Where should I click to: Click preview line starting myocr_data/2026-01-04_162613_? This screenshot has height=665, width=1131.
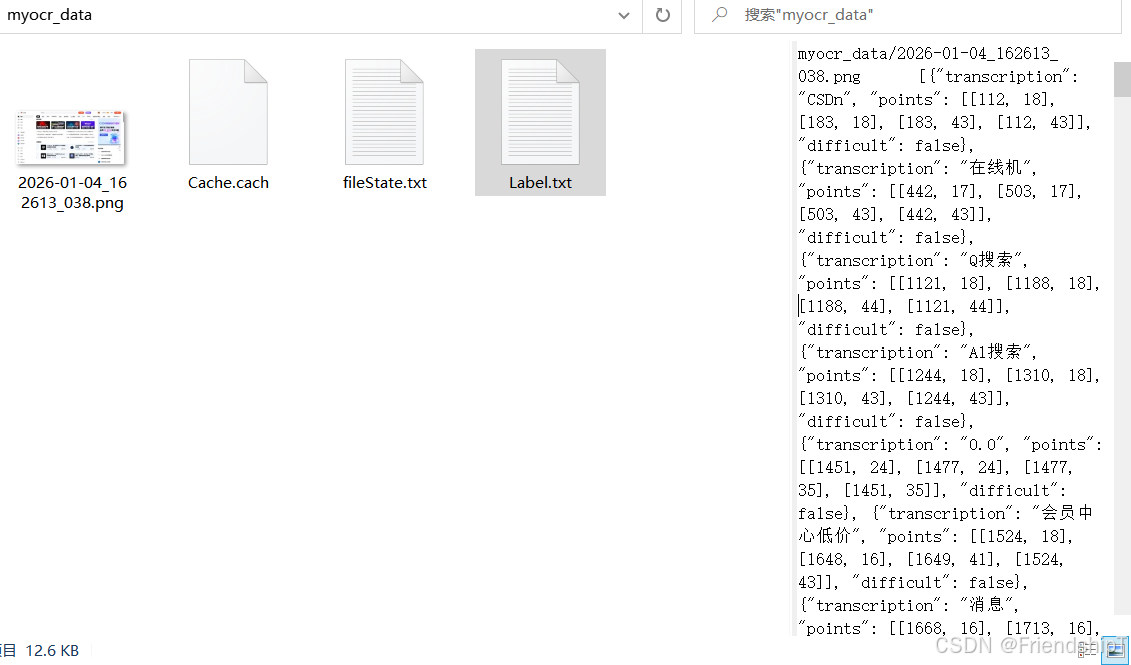coord(928,53)
